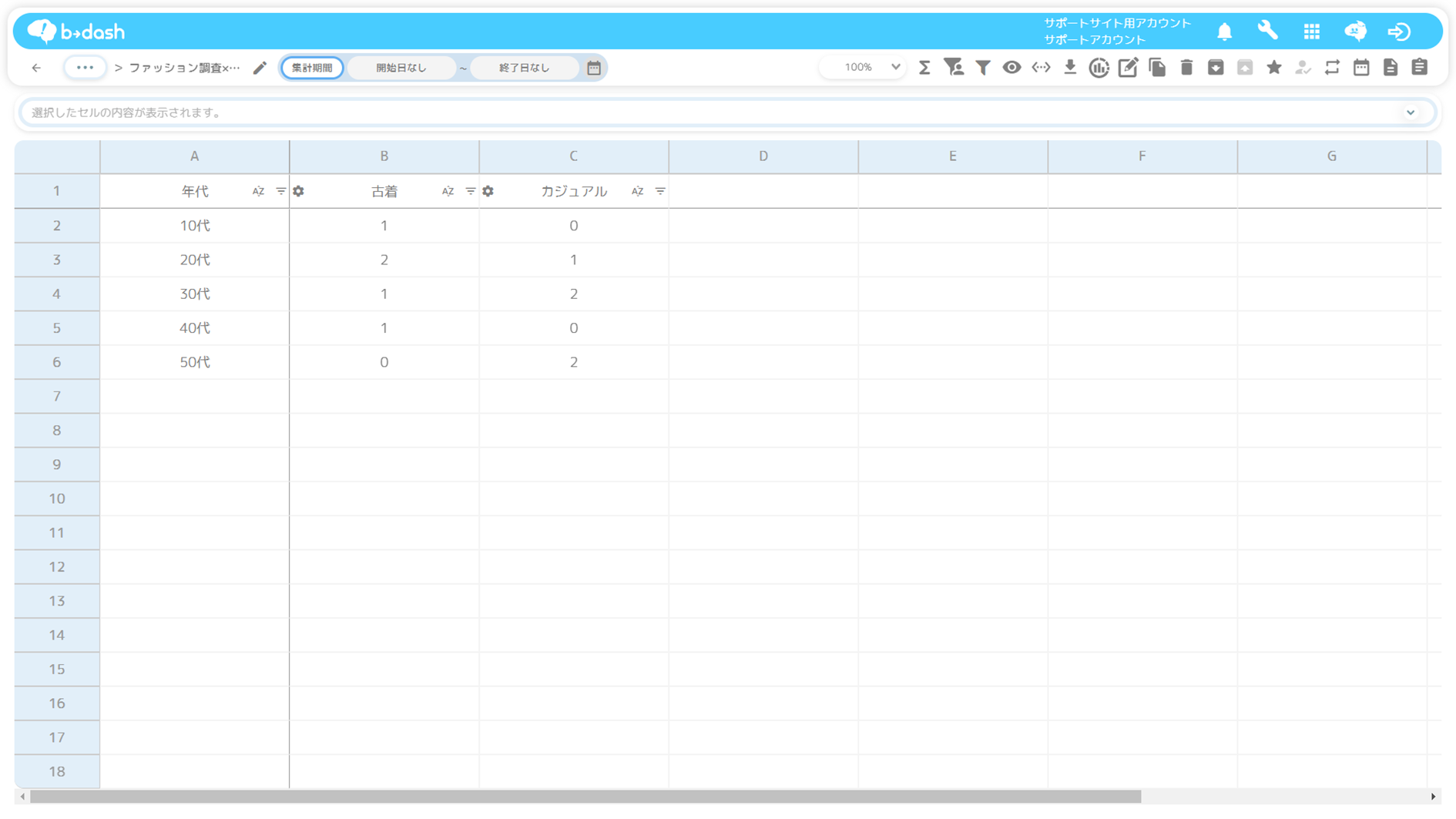Click the column width arrows icon
1456x819 pixels.
[x=1041, y=68]
